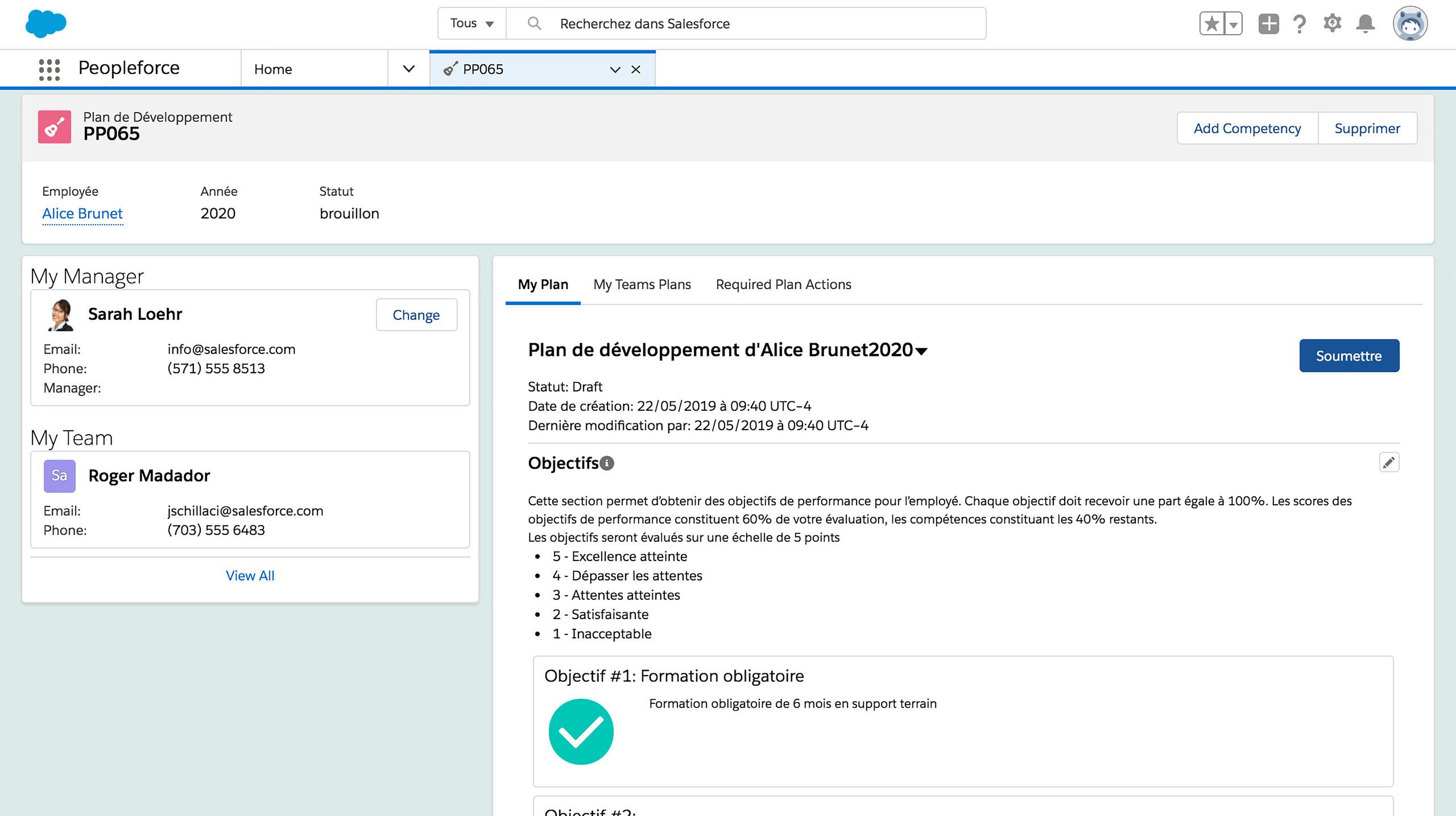Open the Required Plan Actions tab
Viewport: 1456px width, 816px height.
(x=783, y=285)
